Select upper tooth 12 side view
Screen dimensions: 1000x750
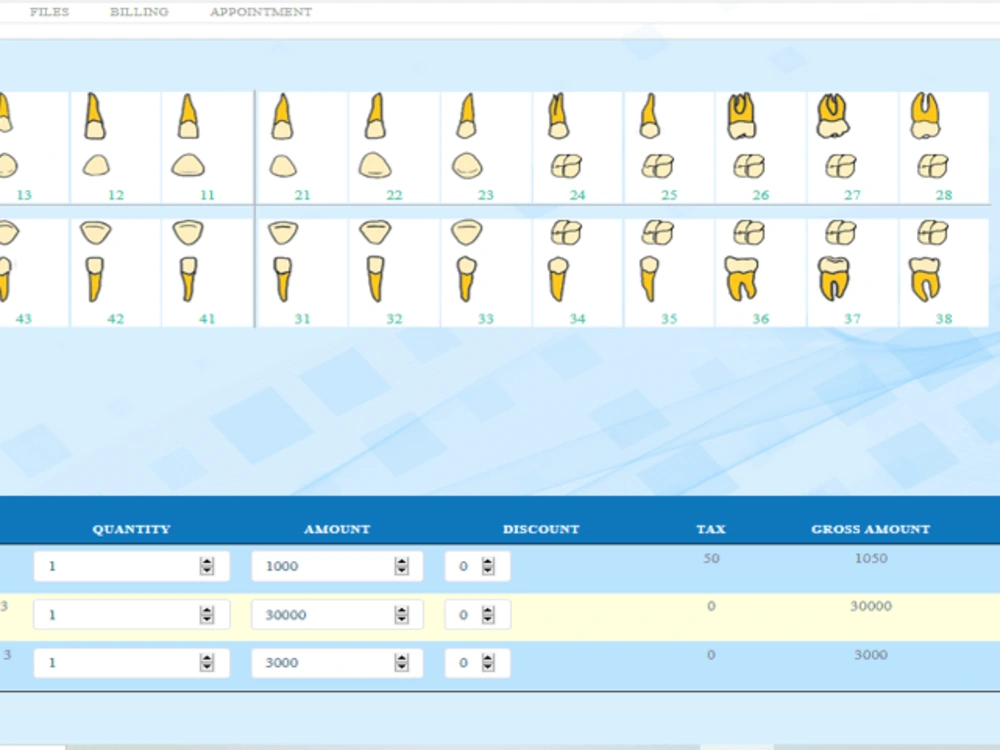95,117
